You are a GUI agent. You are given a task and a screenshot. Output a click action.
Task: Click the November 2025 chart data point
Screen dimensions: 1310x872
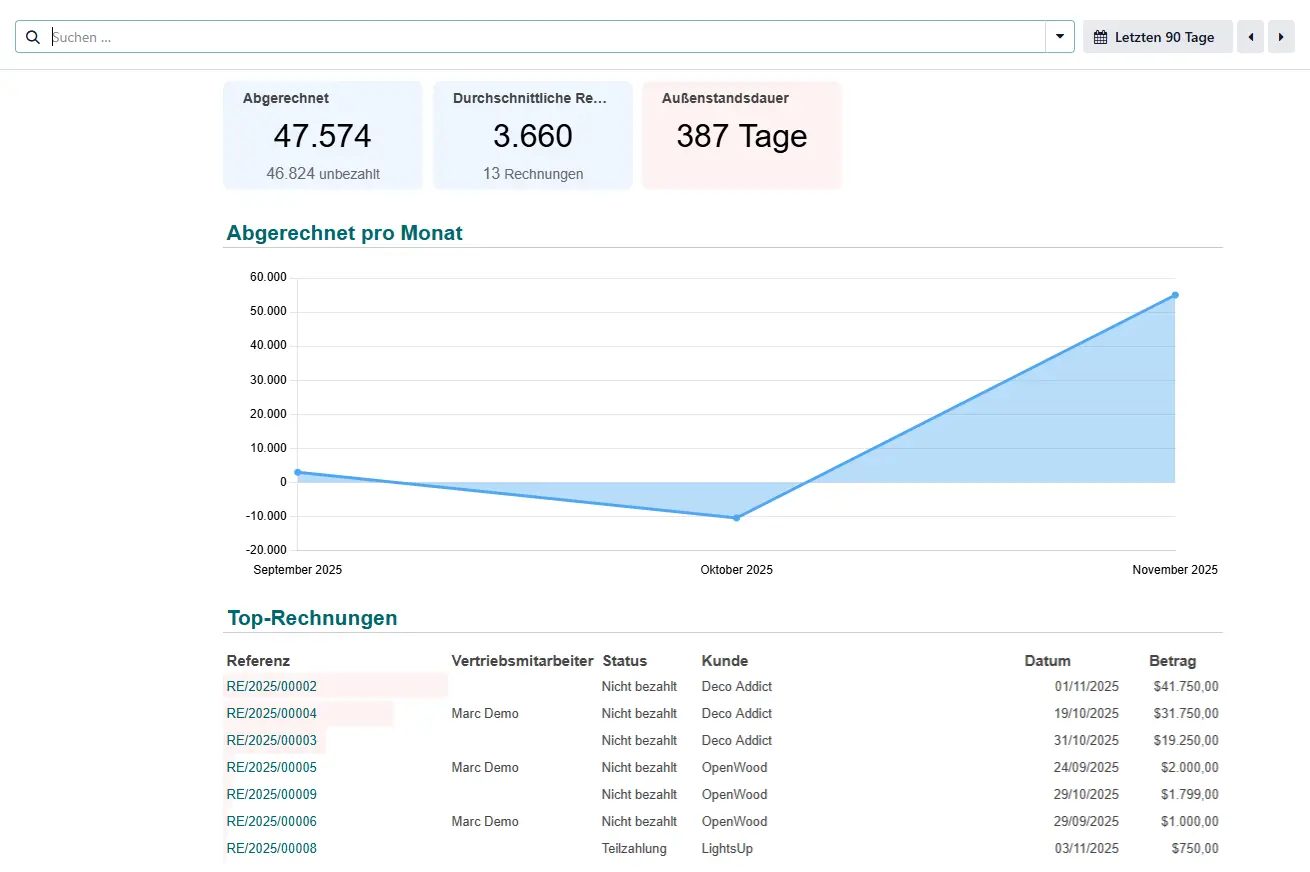tap(1175, 295)
